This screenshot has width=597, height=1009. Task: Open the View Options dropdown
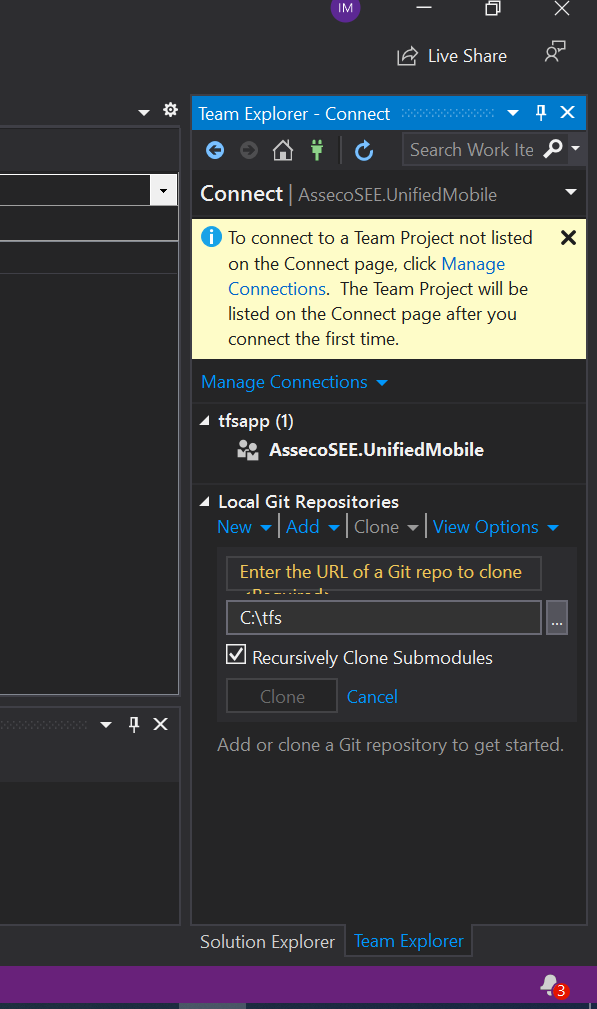click(495, 527)
